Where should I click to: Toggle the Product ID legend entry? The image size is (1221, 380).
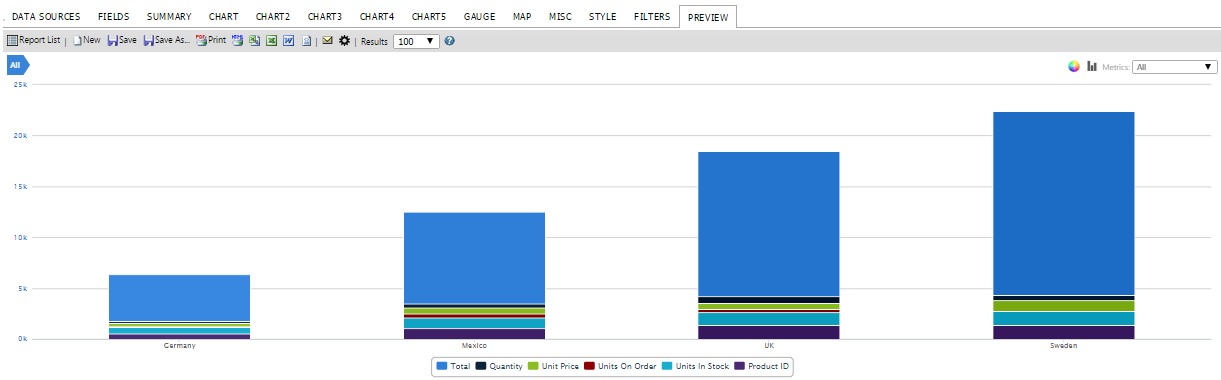[762, 367]
